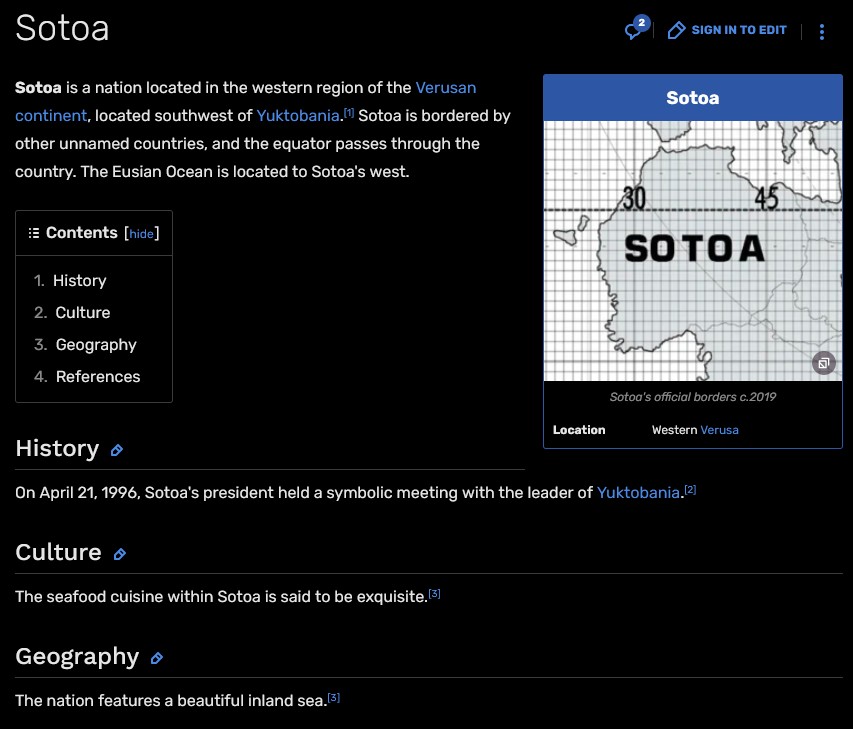Enlarge the map with the expand icon
This screenshot has height=729, width=853.
tap(823, 363)
